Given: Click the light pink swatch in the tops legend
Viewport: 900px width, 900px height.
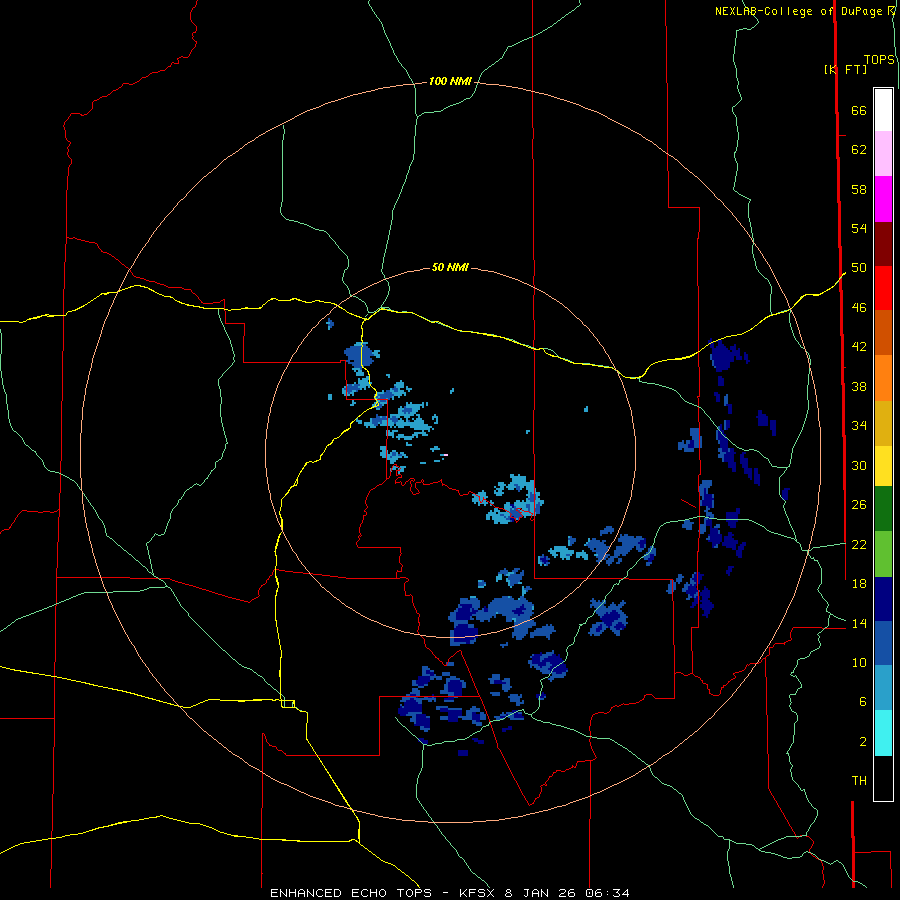Looking at the screenshot, I should pos(883,153).
